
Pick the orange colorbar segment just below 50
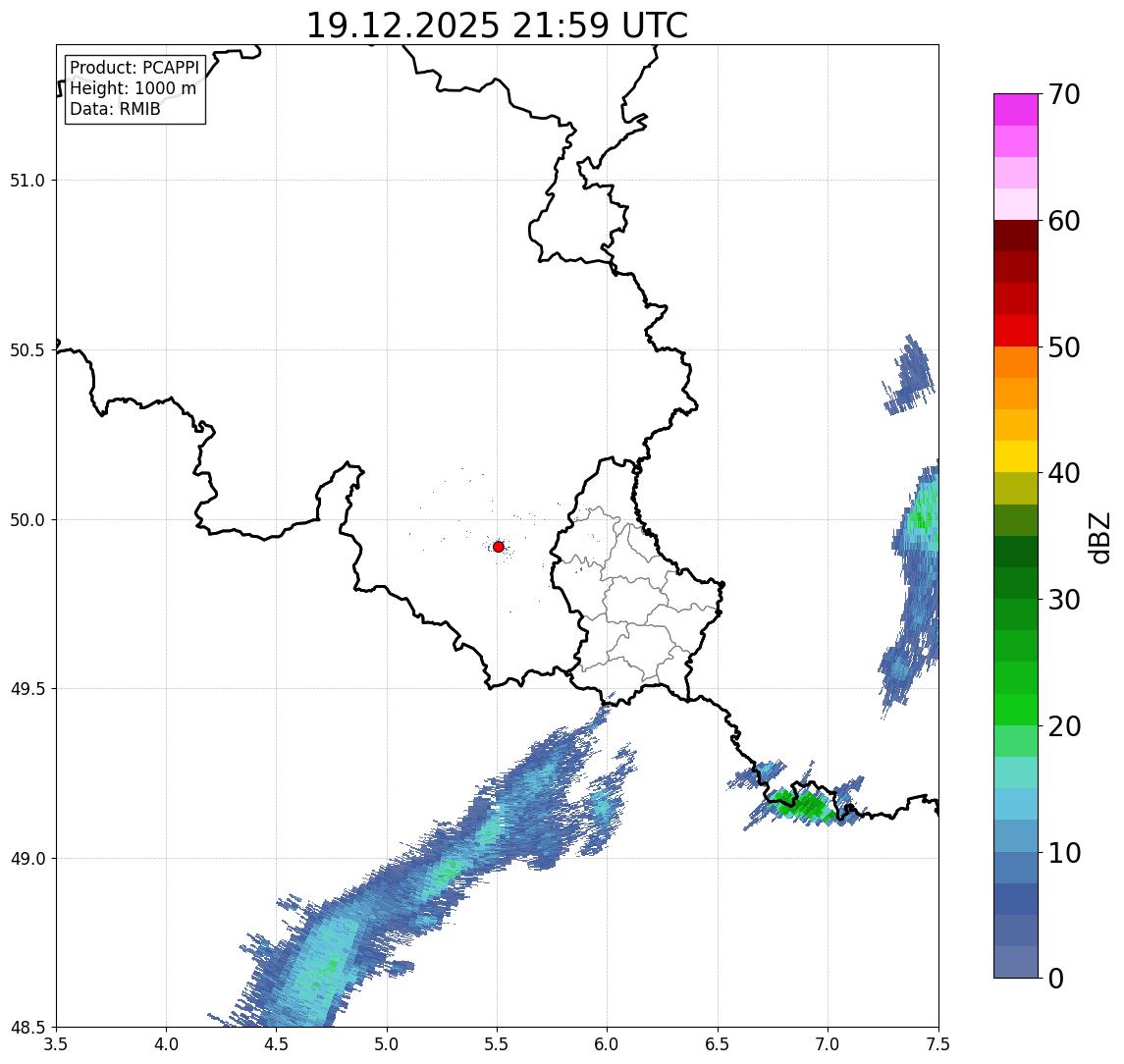(x=1016, y=362)
